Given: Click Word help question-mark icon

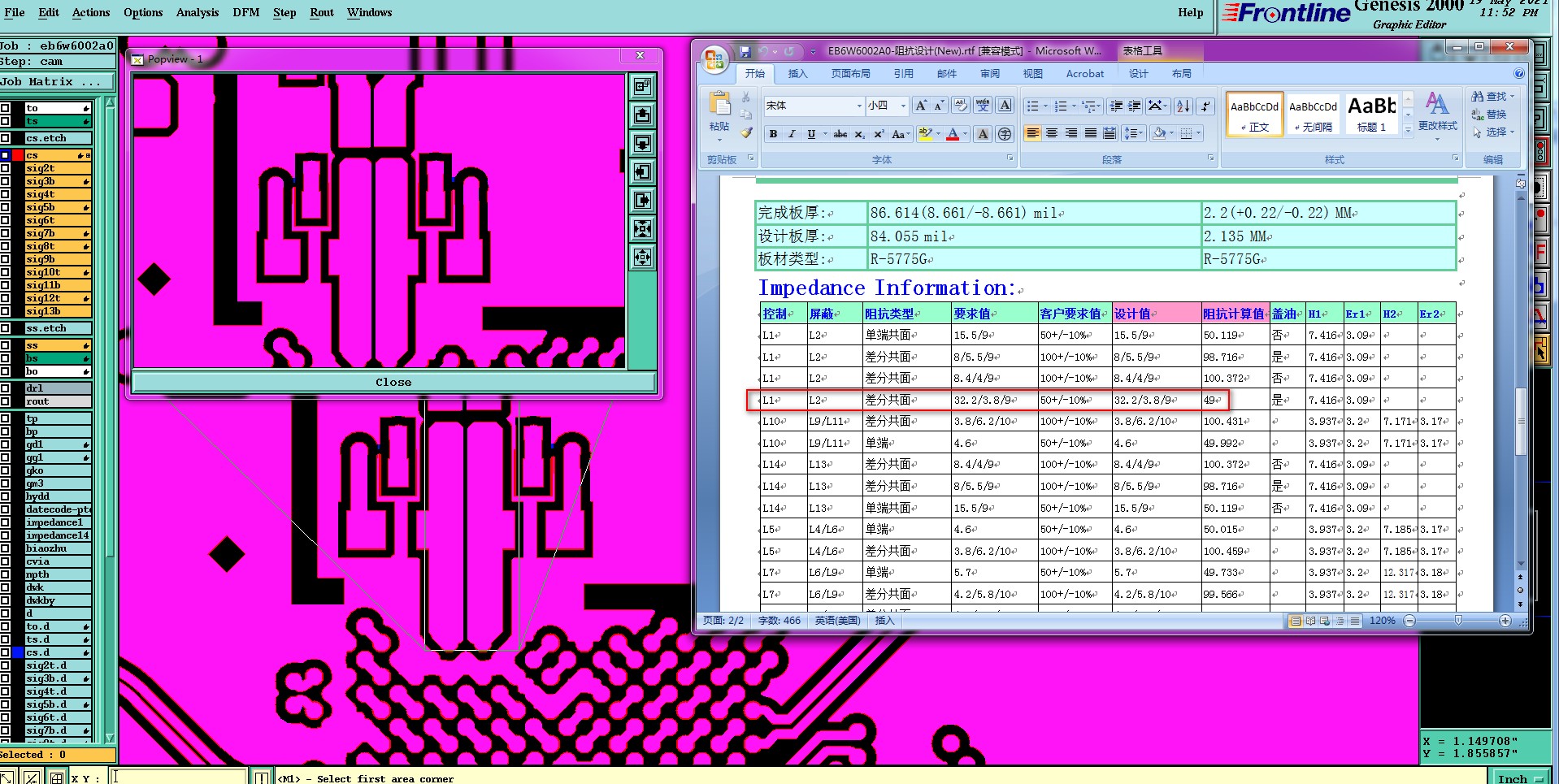Looking at the screenshot, I should 1518,73.
